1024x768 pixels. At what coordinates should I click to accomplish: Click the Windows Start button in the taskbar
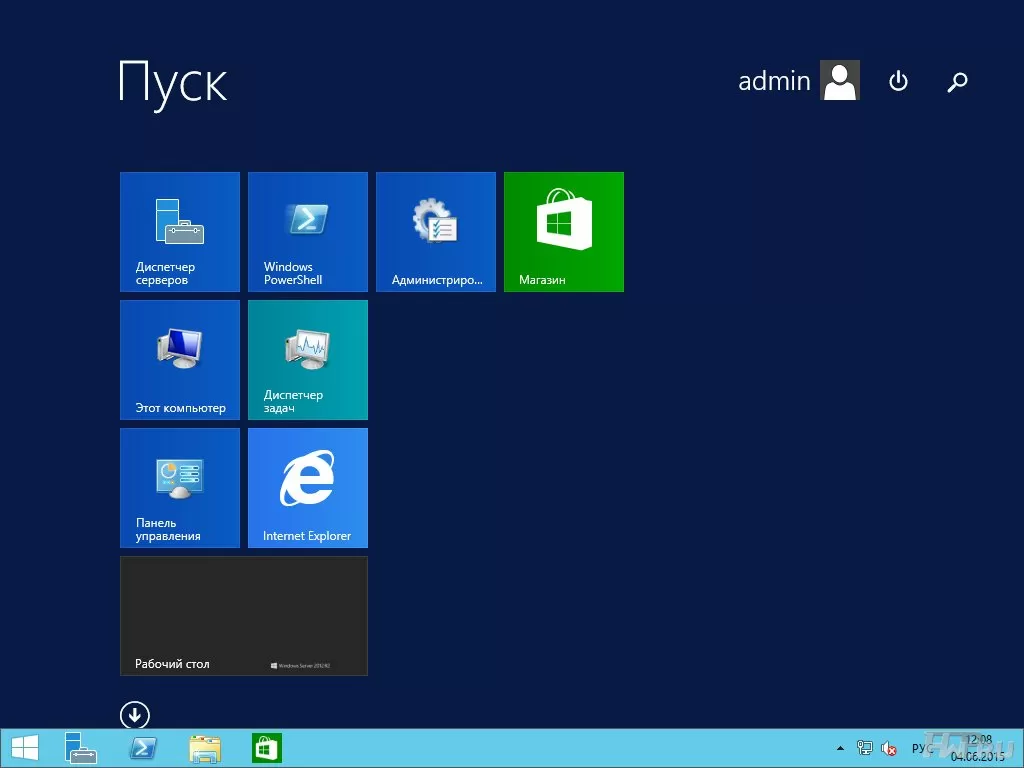click(x=25, y=748)
